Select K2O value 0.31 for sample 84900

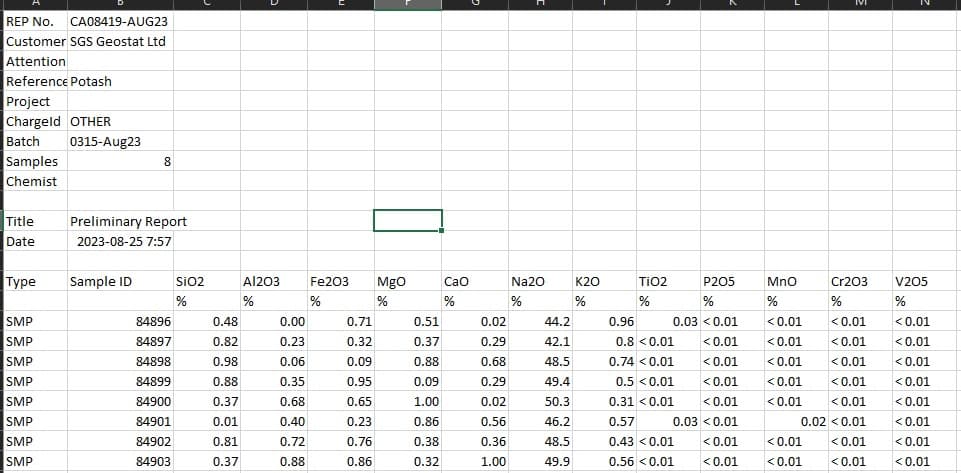[605, 401]
